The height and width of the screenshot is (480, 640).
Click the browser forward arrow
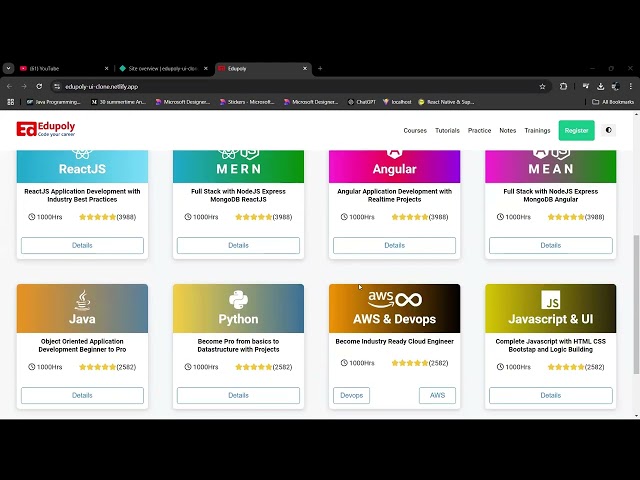tap(24, 87)
